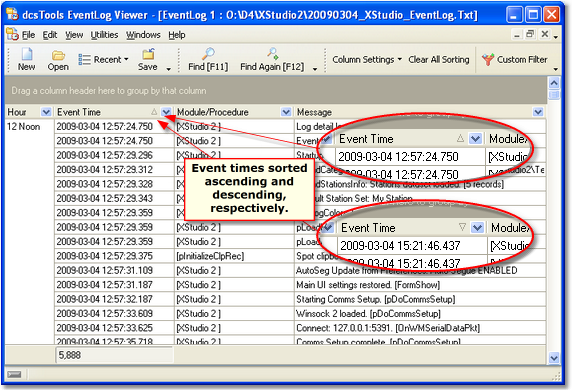Click Find Again [F12] tool

[272, 59]
